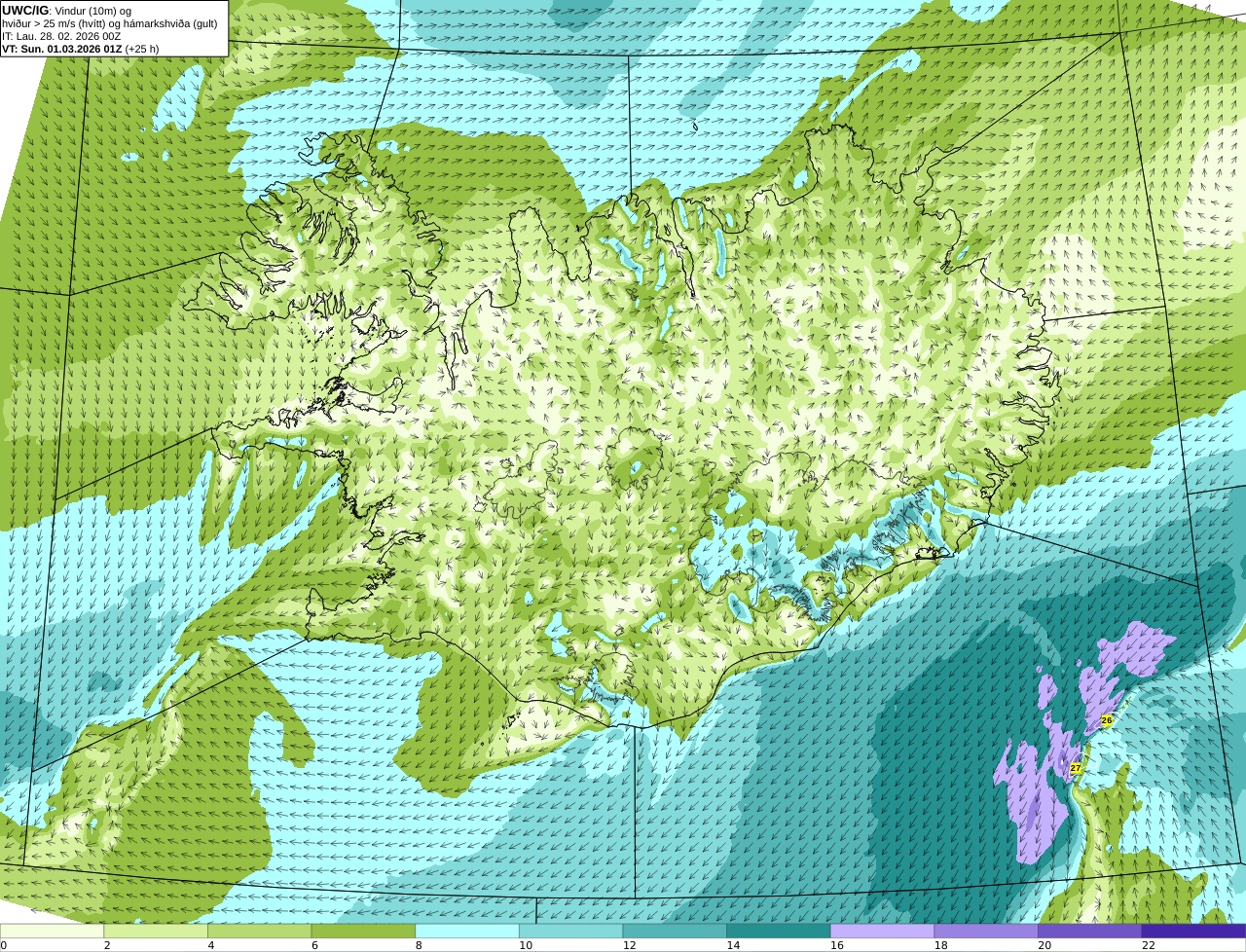Choose the 10–12 m/s turquoise legend swatch
This screenshot has height=952, width=1246.
(x=570, y=932)
